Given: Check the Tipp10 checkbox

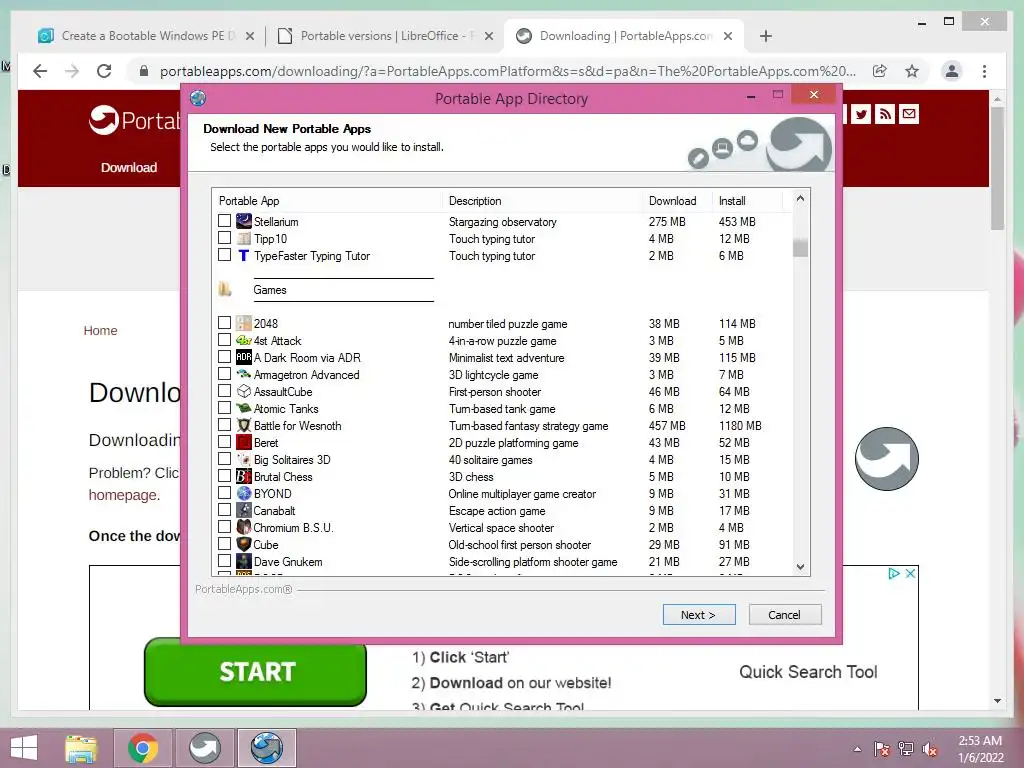Looking at the screenshot, I should coord(224,238).
